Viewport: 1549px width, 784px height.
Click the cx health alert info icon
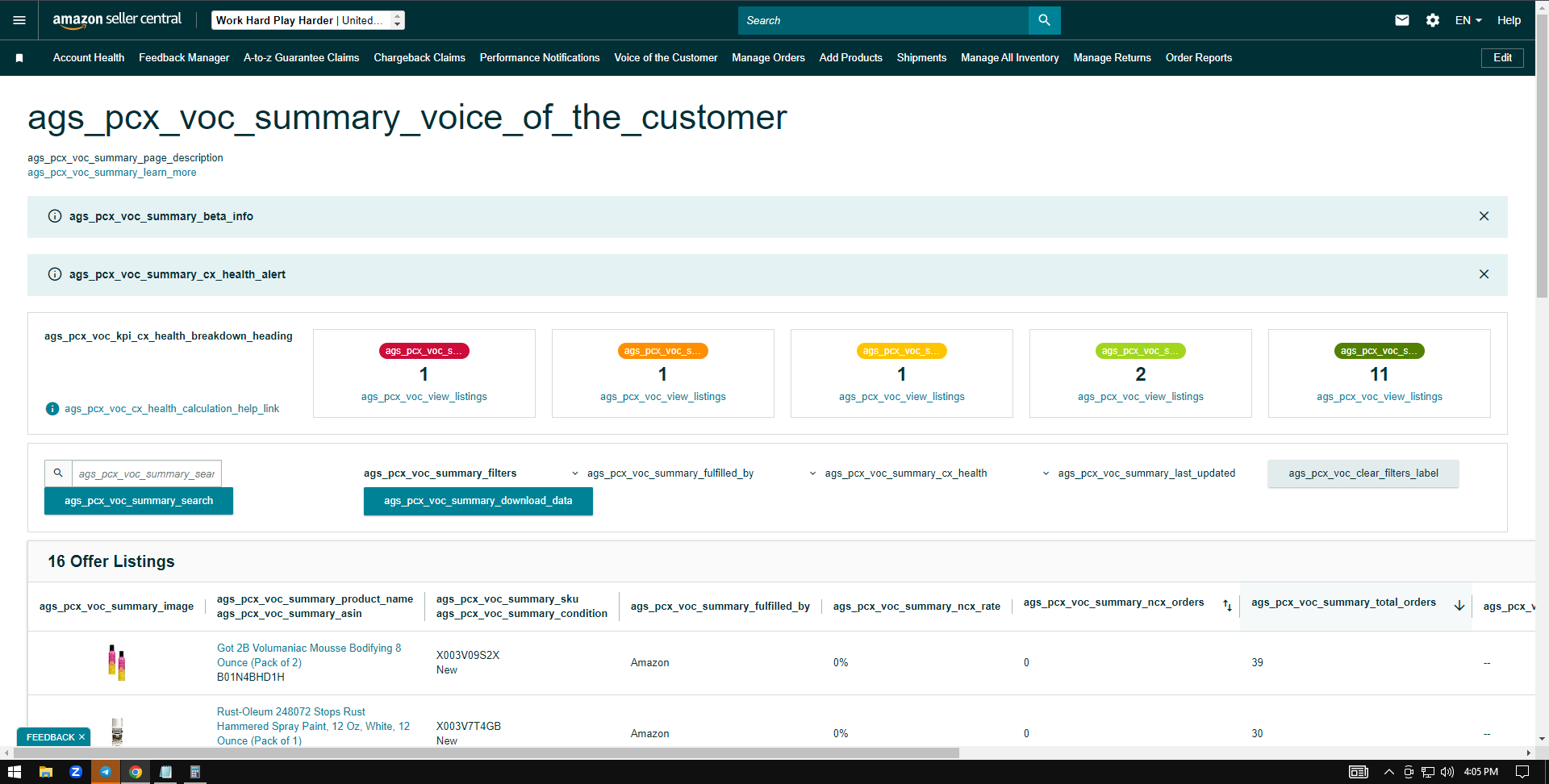[x=55, y=274]
